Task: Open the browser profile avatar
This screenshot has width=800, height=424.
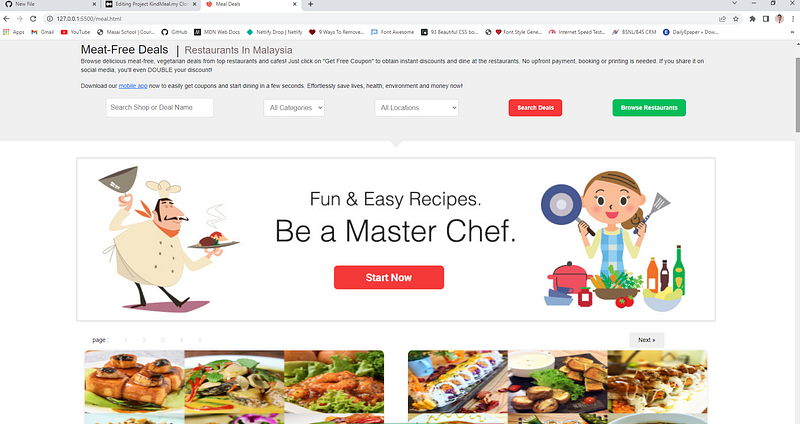Action: click(x=779, y=19)
